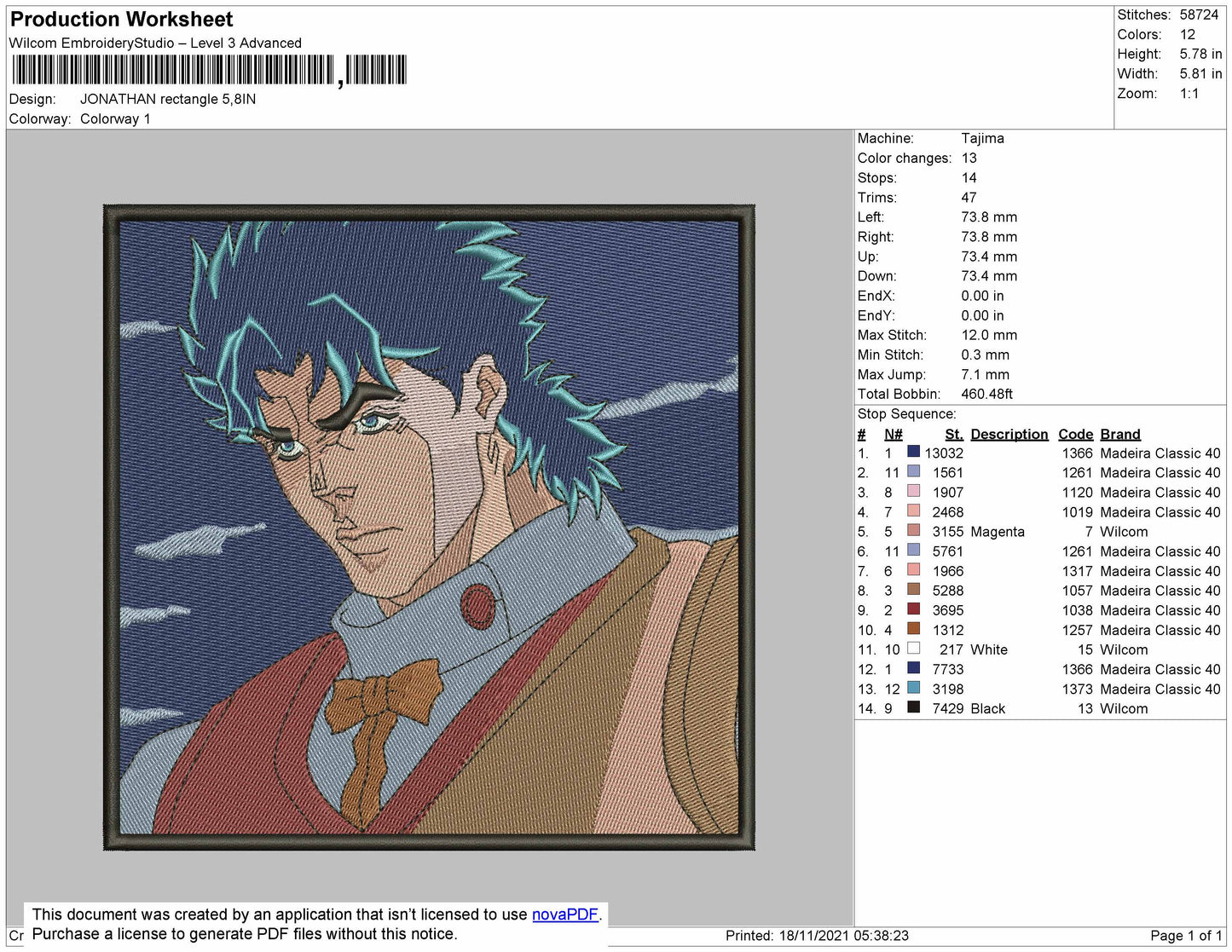
Task: Click thread code 1038 in row 9
Action: coord(1077,610)
